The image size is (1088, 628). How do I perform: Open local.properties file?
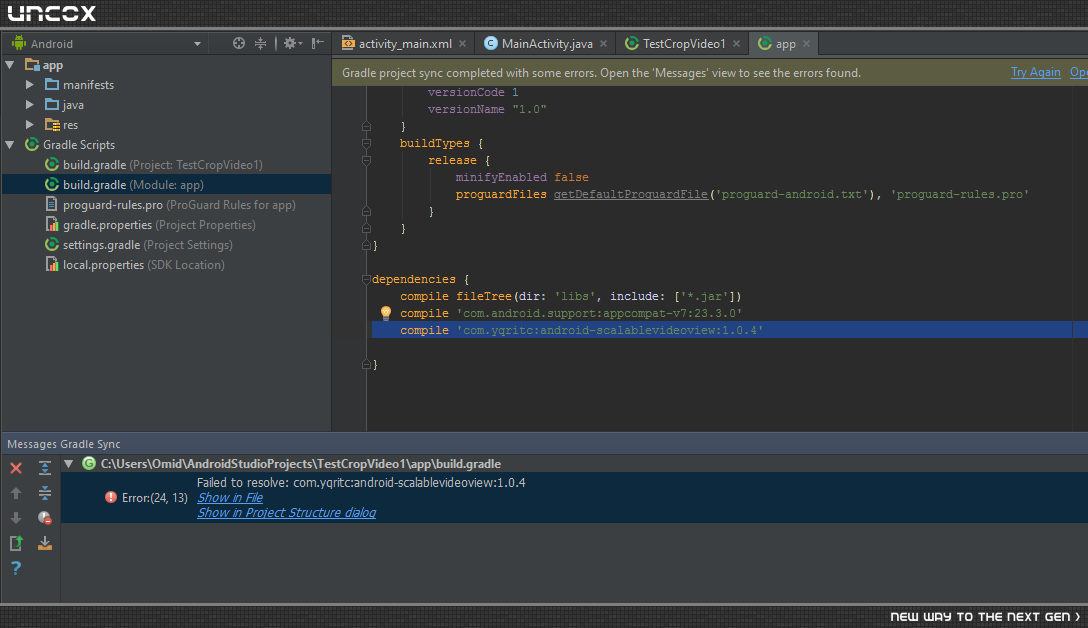[167, 265]
